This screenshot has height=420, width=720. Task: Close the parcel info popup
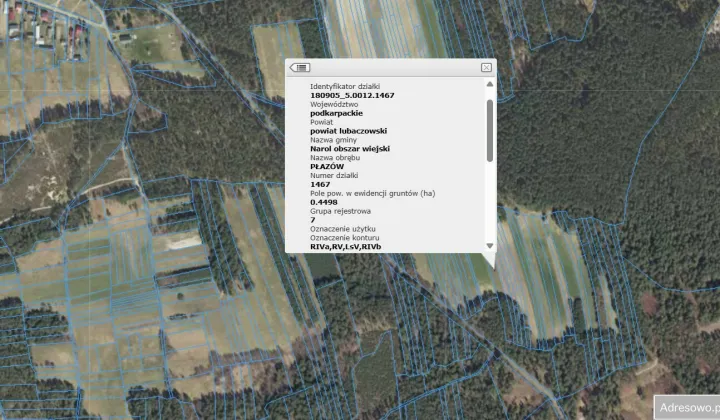click(486, 67)
